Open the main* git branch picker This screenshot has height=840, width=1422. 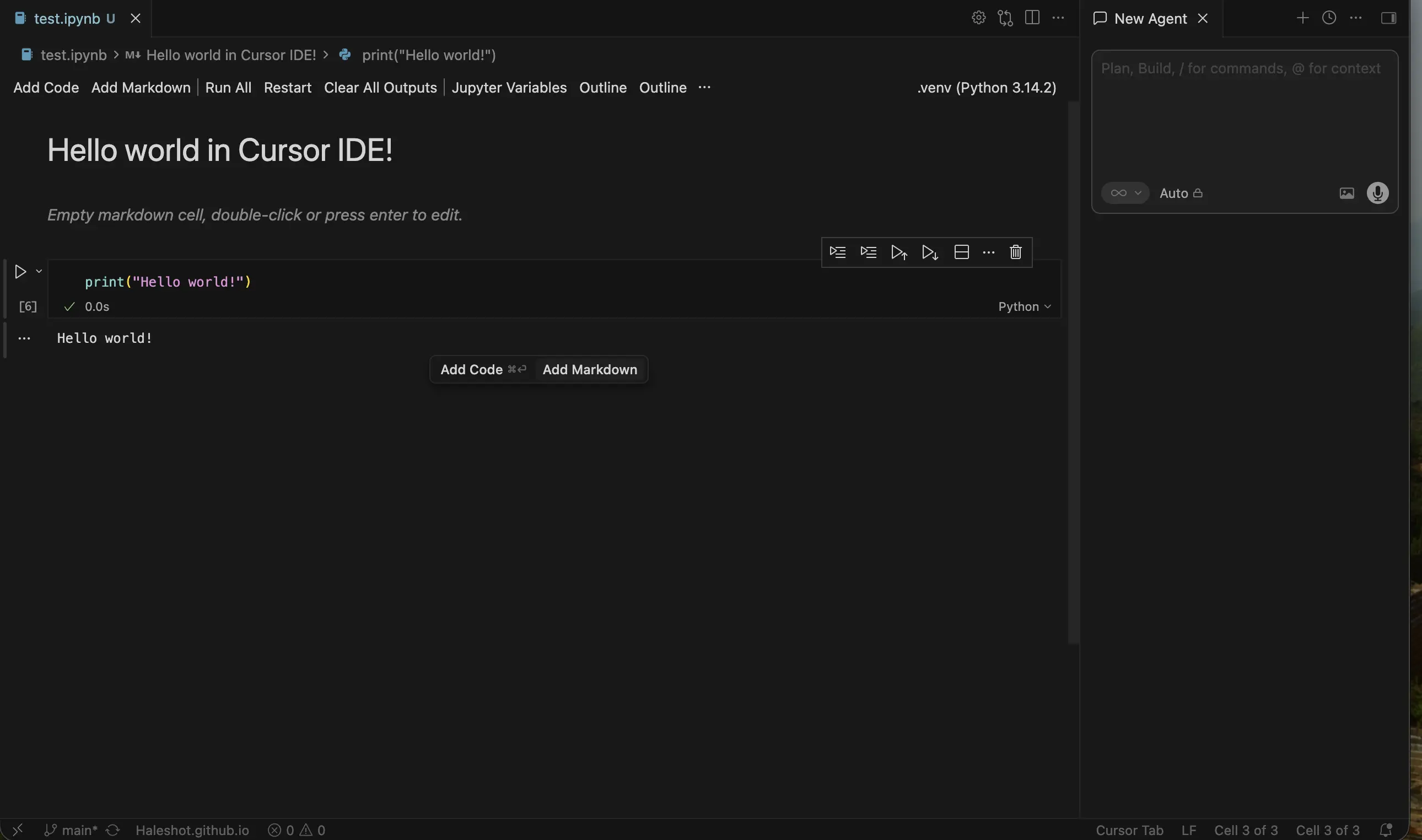click(71, 830)
